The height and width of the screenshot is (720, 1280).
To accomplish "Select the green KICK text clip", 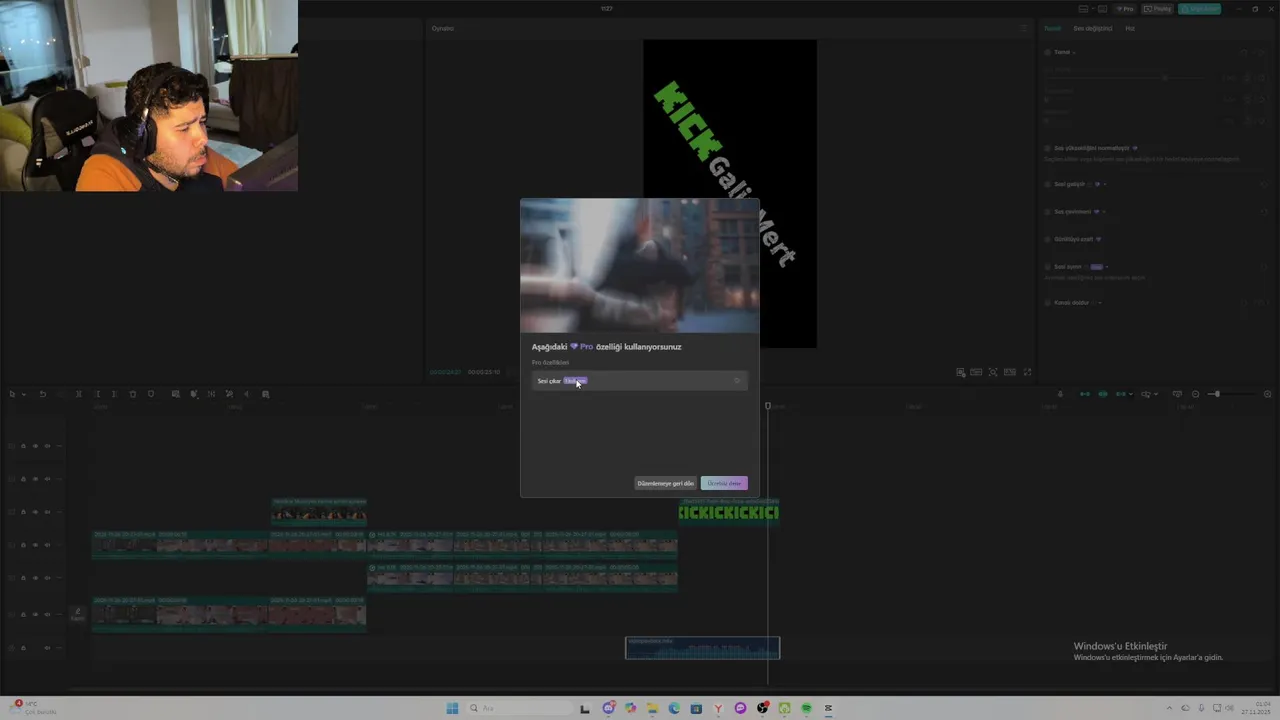I will click(x=728, y=512).
